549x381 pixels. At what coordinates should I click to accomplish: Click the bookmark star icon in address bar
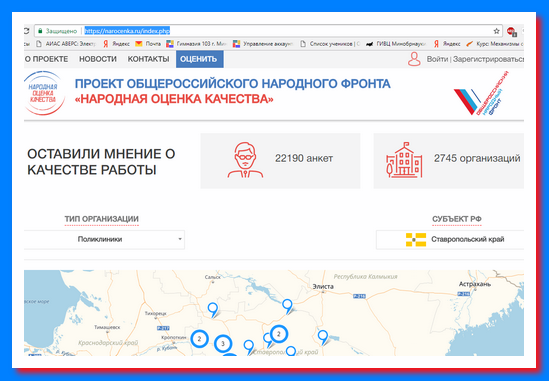496,31
